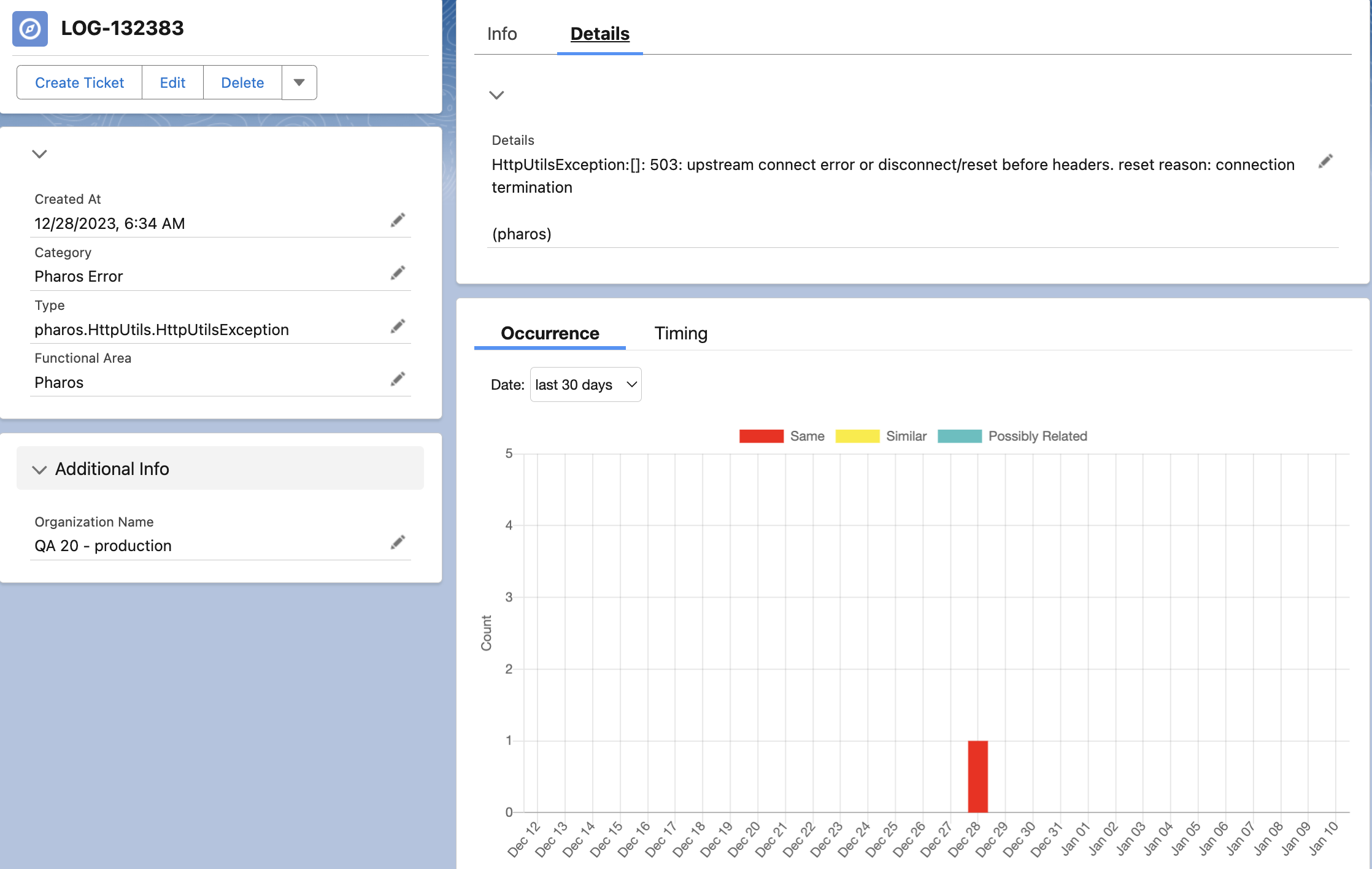Image resolution: width=1372 pixels, height=869 pixels.
Task: Collapse the Additional Info section
Action: coord(39,469)
